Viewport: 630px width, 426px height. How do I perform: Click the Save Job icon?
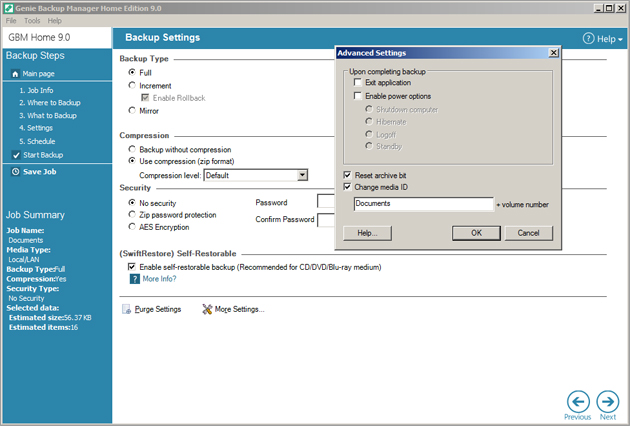[15, 172]
